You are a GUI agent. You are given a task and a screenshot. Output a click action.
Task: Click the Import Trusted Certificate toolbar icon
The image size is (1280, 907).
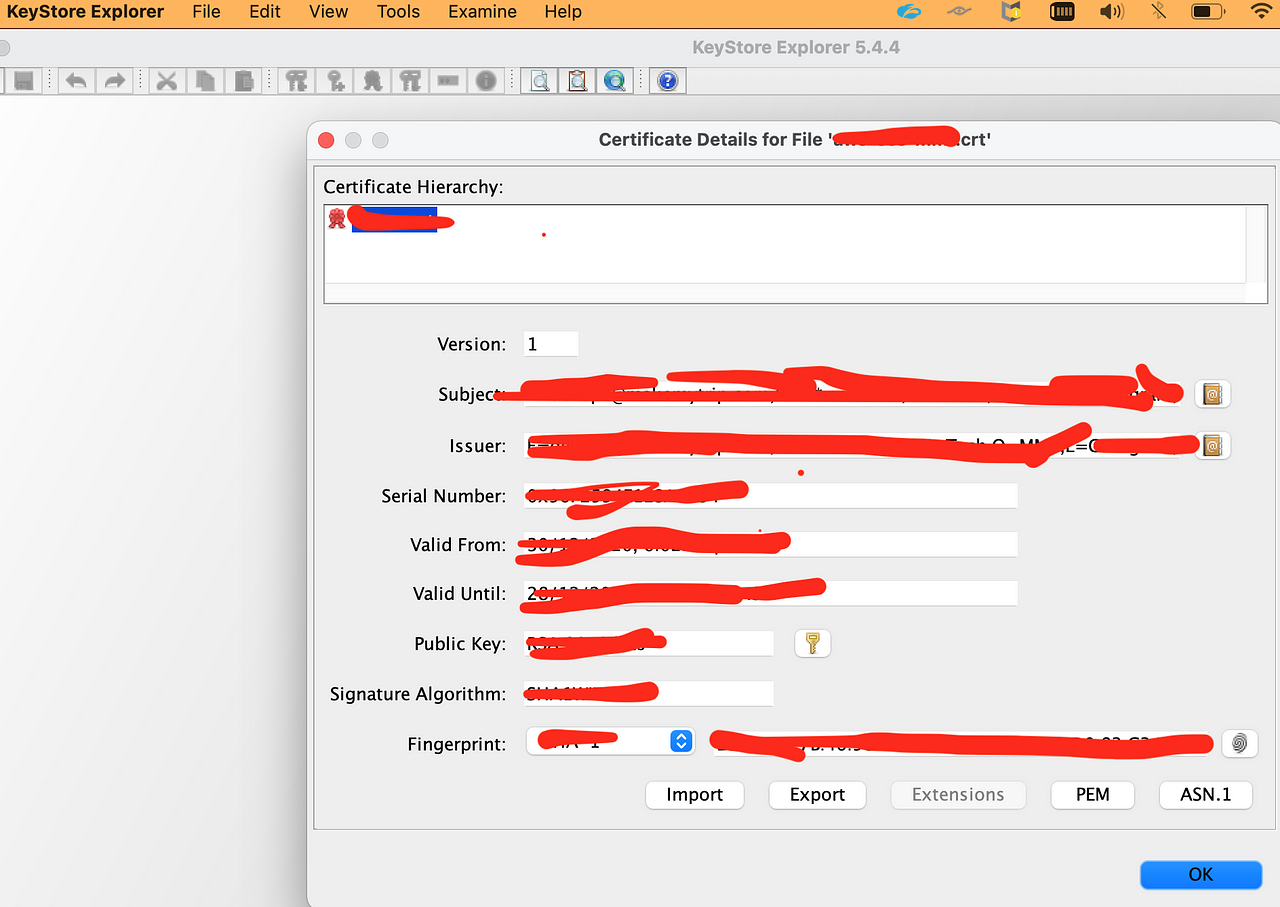[x=373, y=81]
